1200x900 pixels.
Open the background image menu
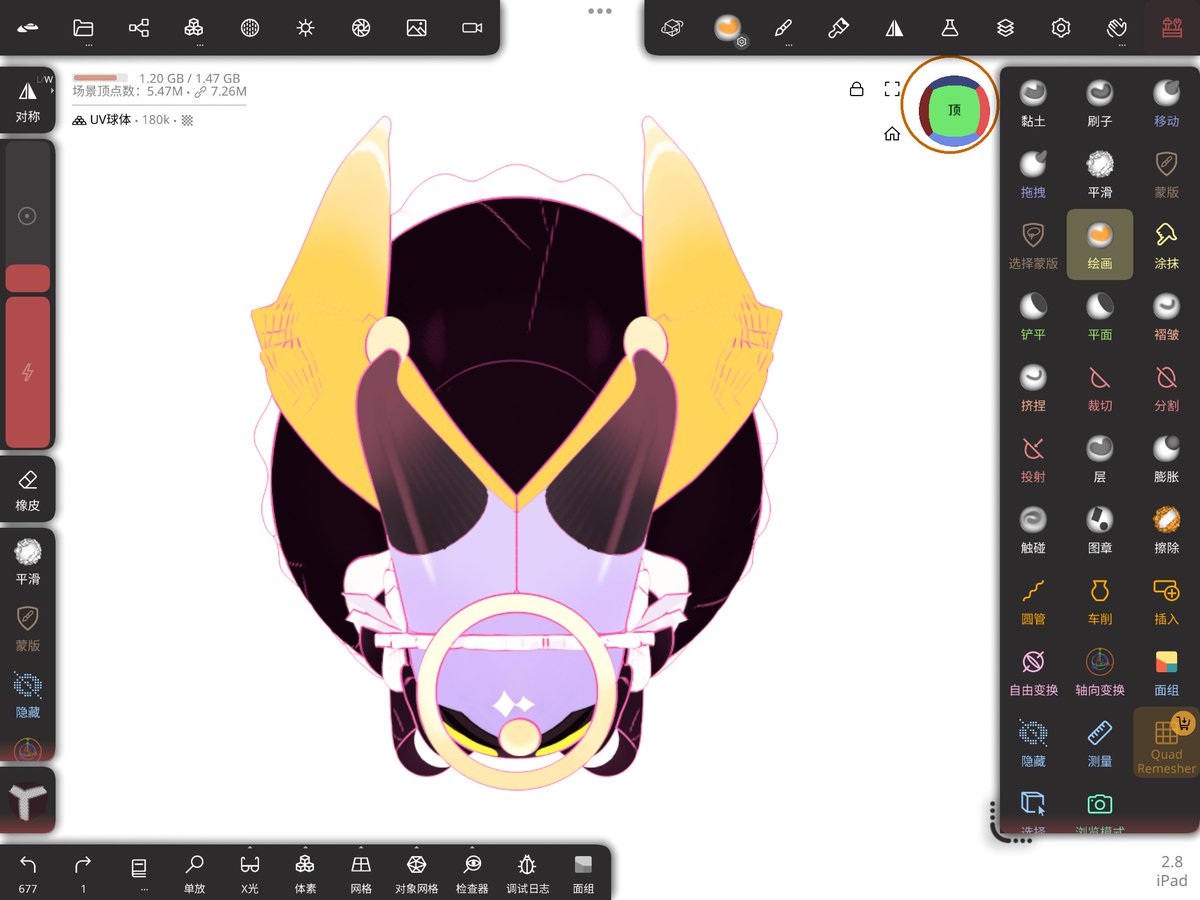[417, 28]
